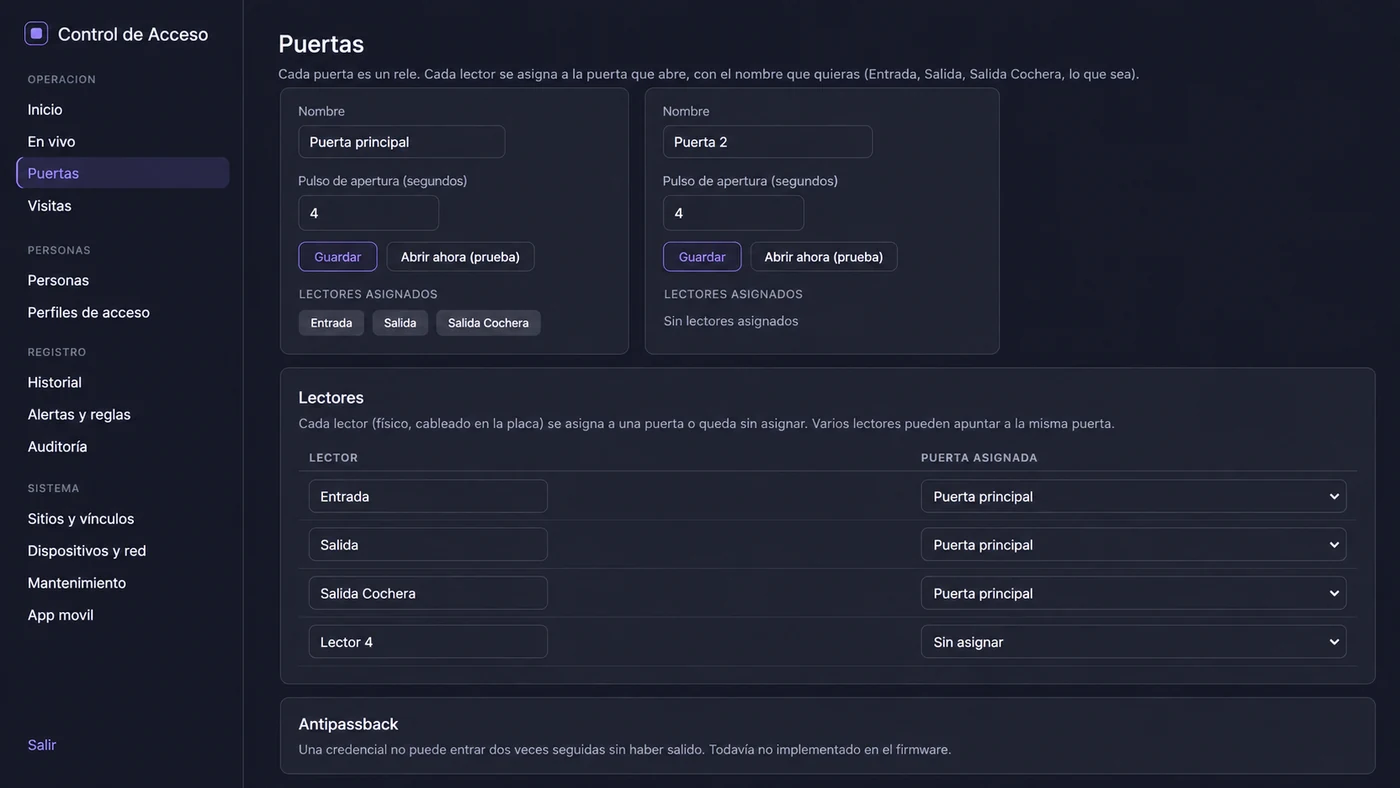Edit the Salida Cochera reader name field
This screenshot has width=1400, height=788.
click(428, 593)
